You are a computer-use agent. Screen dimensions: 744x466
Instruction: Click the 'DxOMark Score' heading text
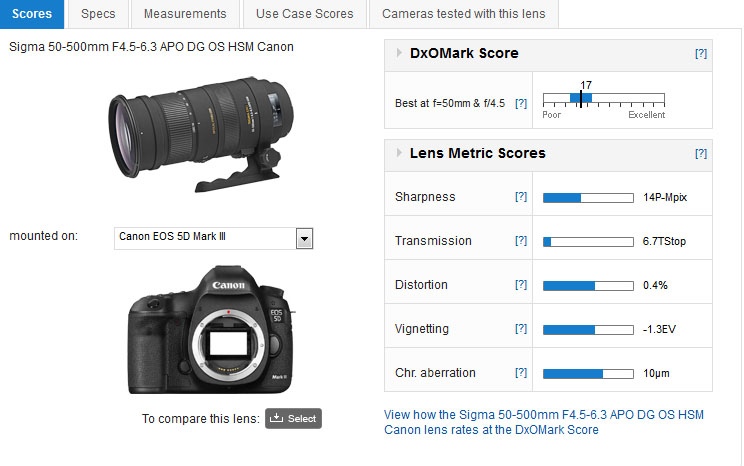point(464,53)
